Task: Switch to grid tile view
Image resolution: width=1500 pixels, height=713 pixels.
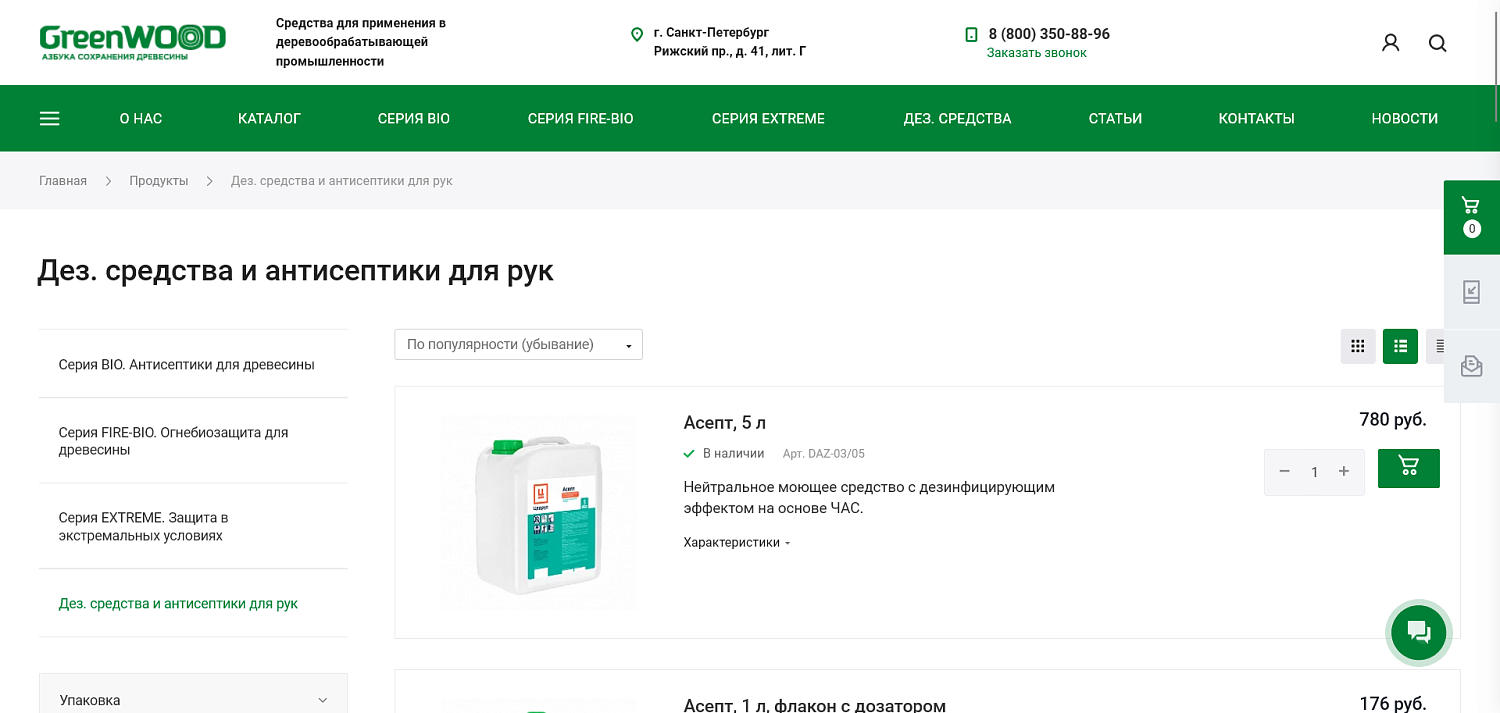Action: coord(1358,346)
